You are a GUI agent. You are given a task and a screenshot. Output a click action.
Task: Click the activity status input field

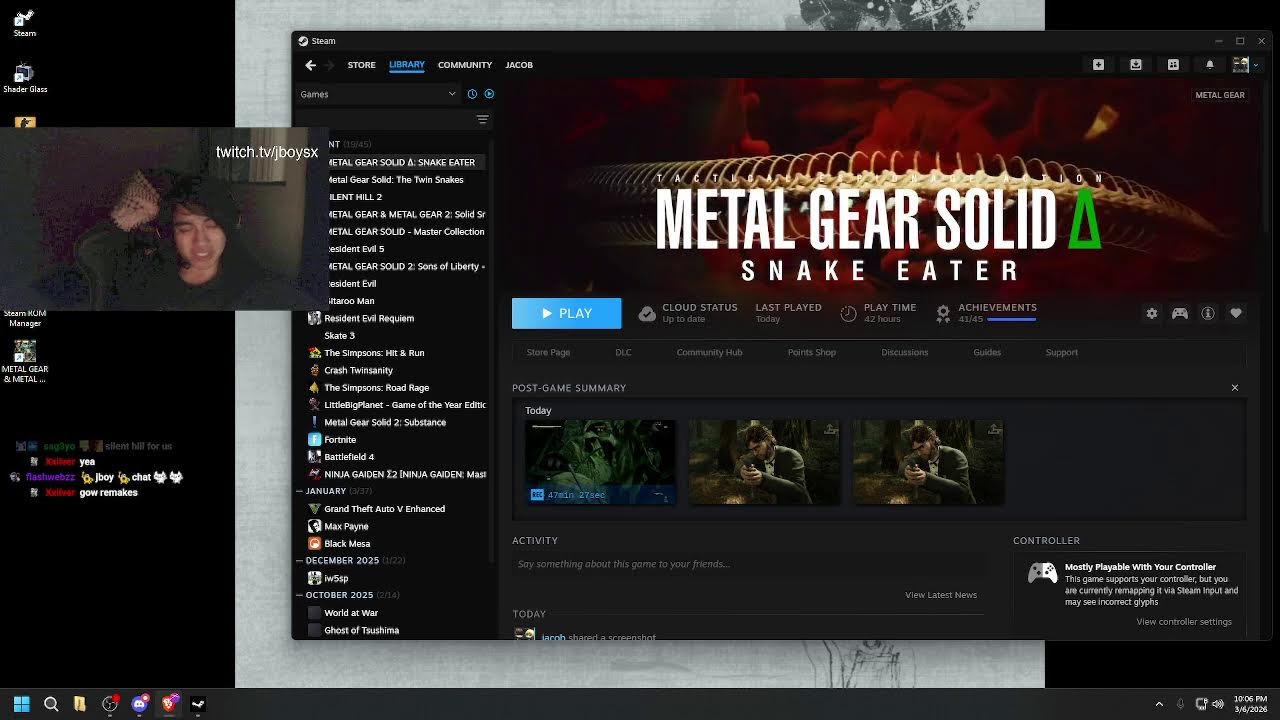747,565
